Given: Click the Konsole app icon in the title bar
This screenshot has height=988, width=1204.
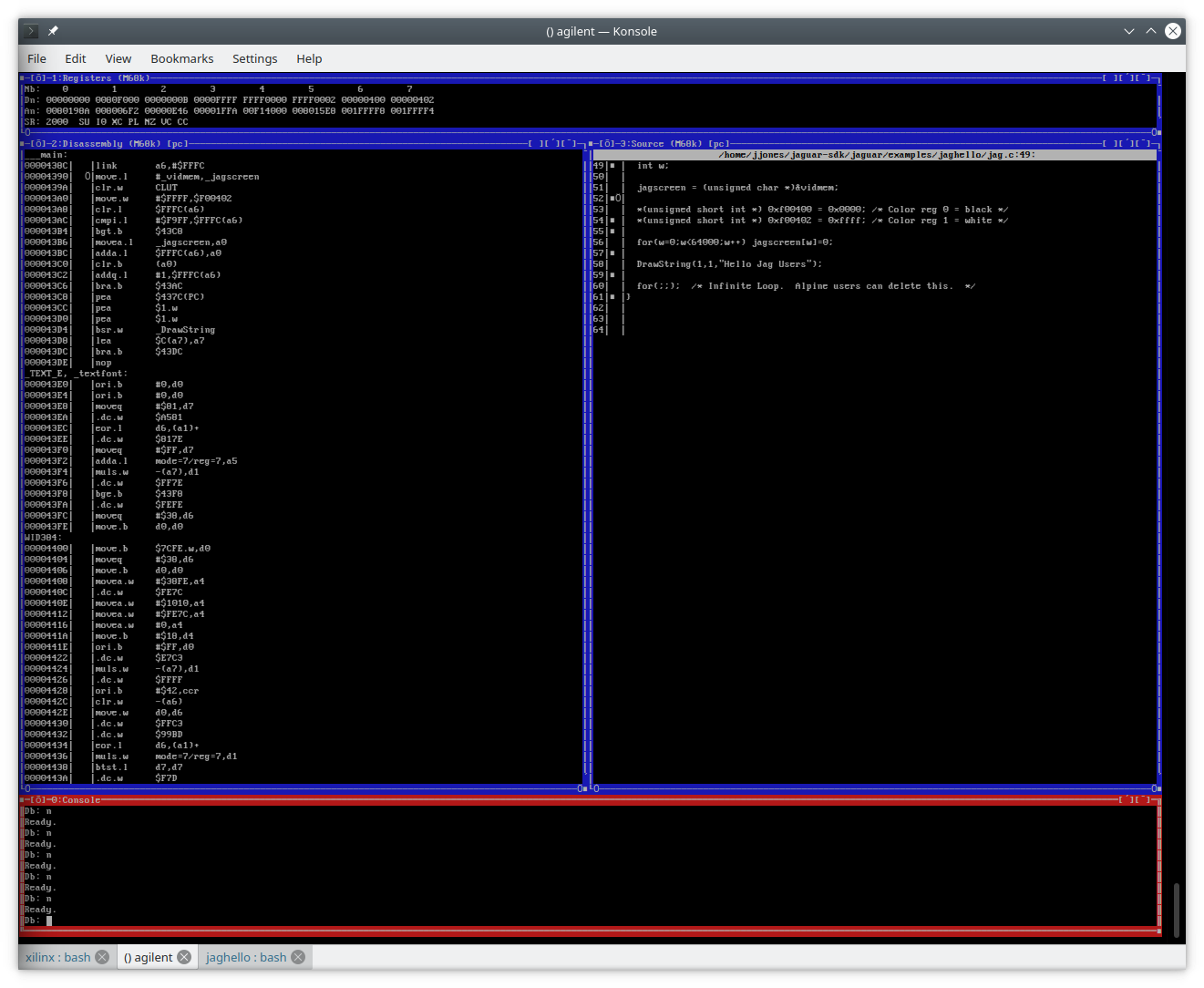Looking at the screenshot, I should click(31, 31).
